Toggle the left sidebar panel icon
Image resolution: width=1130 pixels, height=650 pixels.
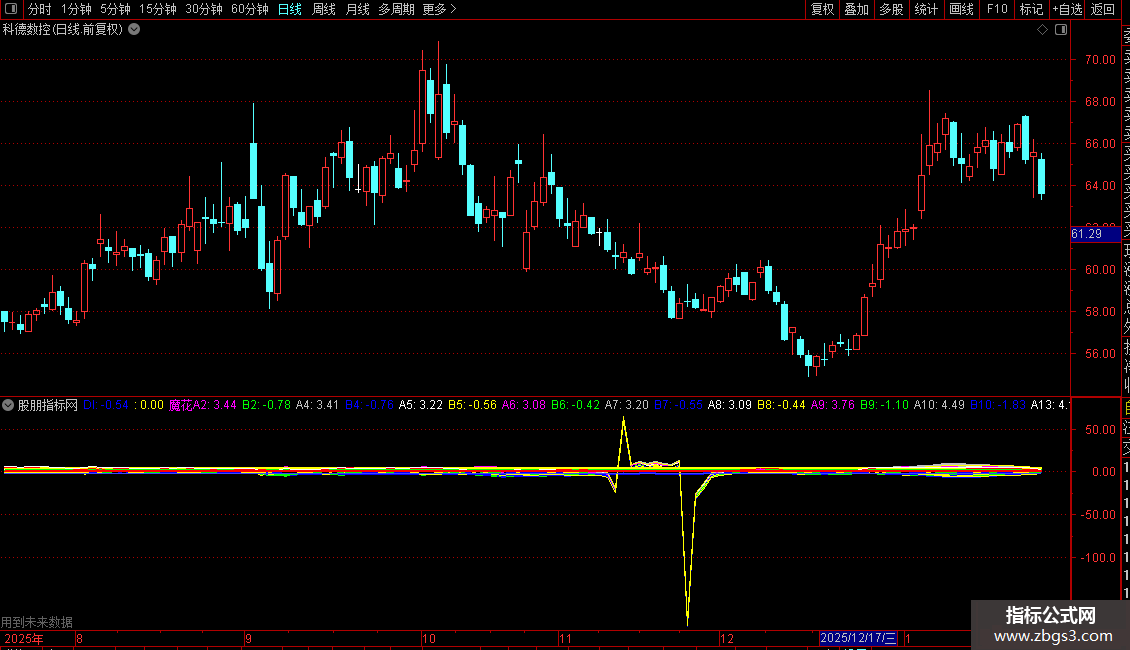(11, 9)
